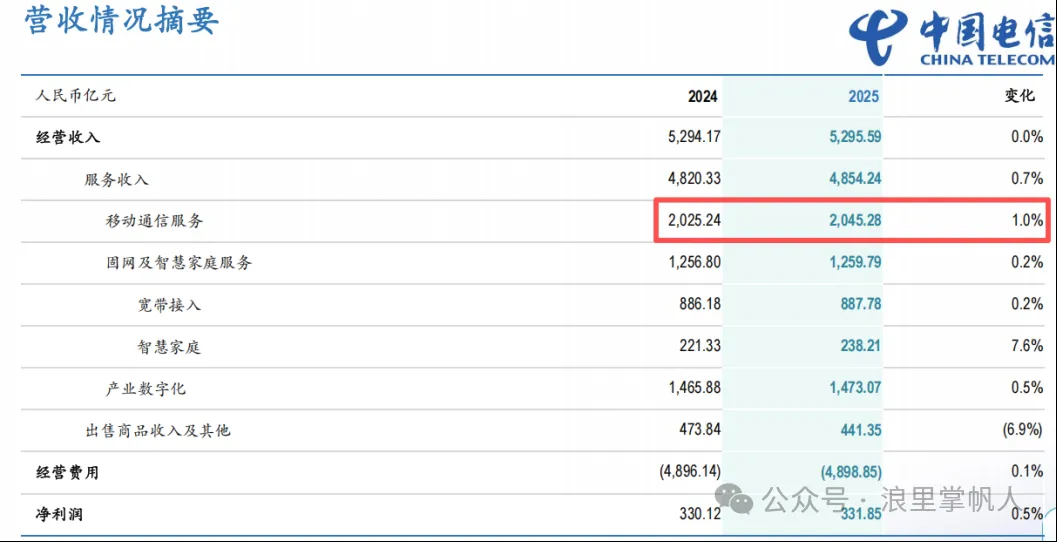Screen dimensions: 1057x542
Task: Select the value 886.18
Action: click(x=700, y=304)
